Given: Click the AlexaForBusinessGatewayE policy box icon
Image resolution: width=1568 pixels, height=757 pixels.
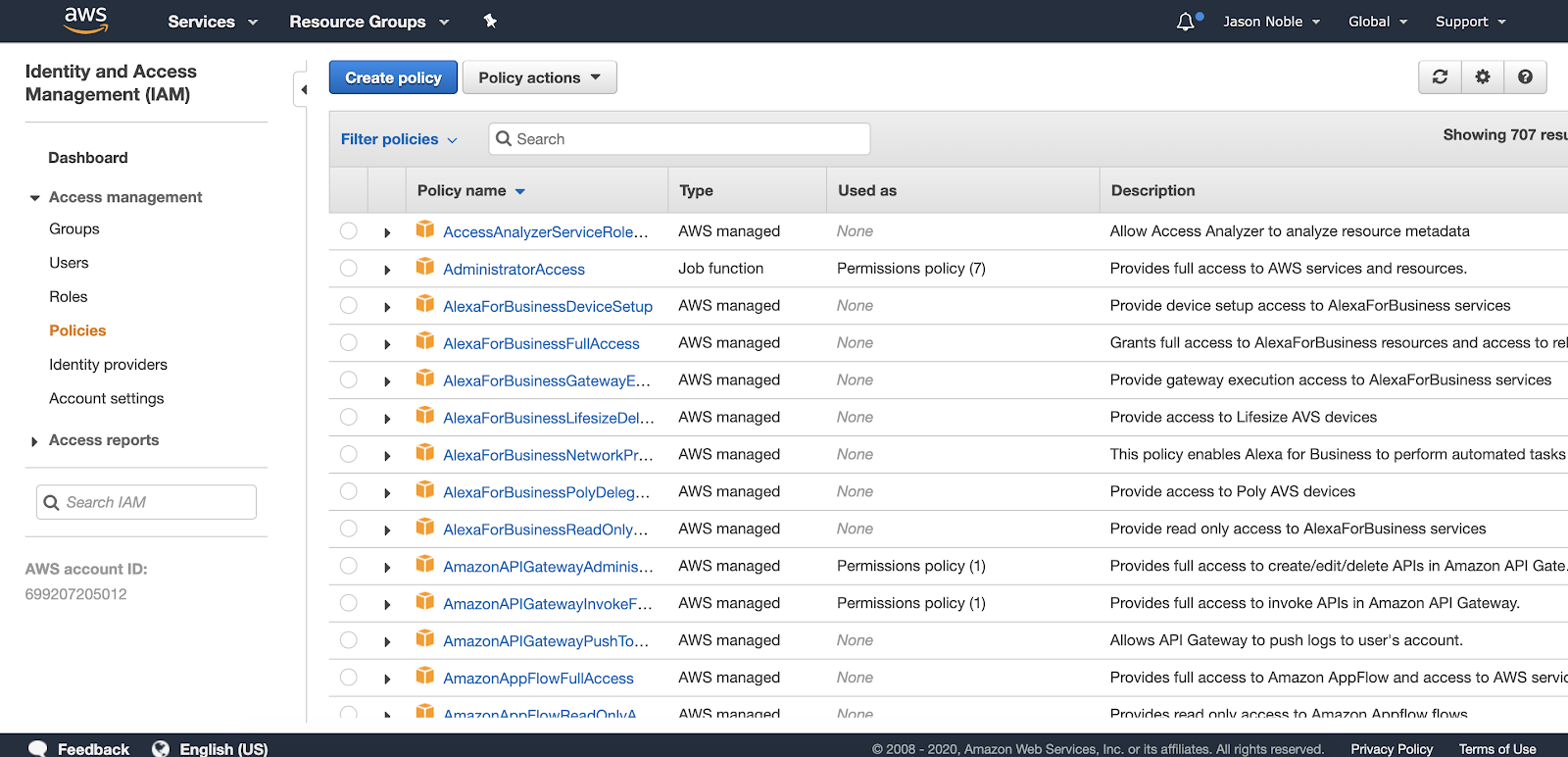Looking at the screenshot, I should pyautogui.click(x=425, y=378).
